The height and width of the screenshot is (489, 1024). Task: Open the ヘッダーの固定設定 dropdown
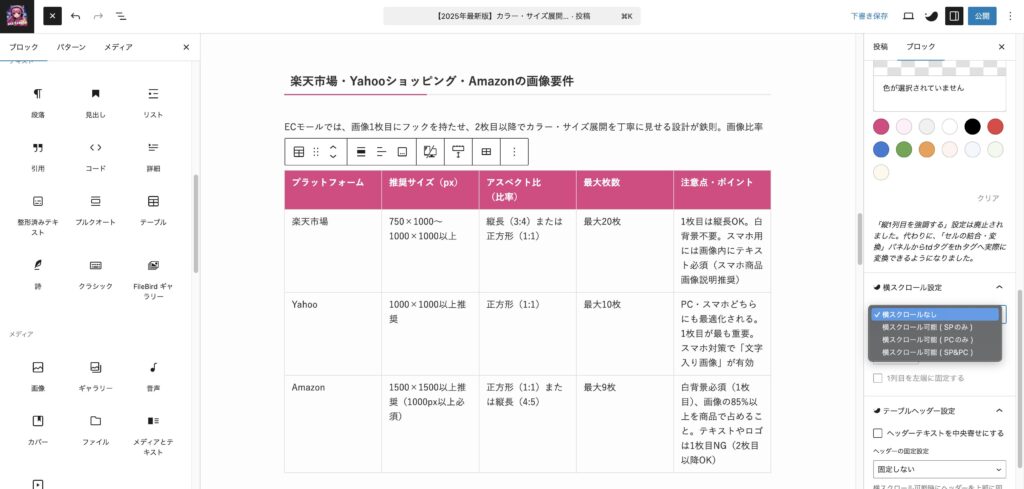(x=939, y=469)
